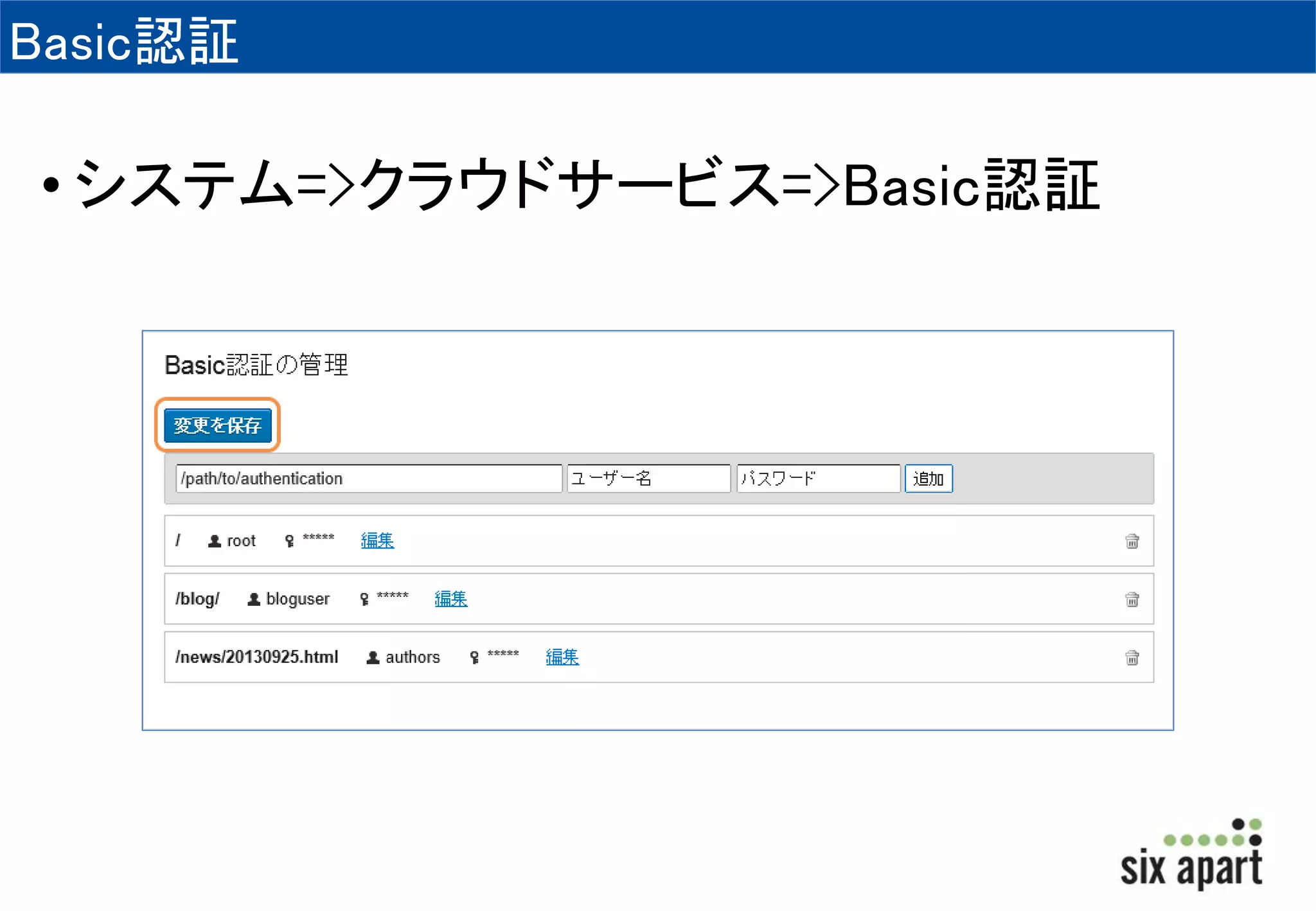Select the bloguser username text
This screenshot has width=1316, height=911.
pyautogui.click(x=298, y=599)
